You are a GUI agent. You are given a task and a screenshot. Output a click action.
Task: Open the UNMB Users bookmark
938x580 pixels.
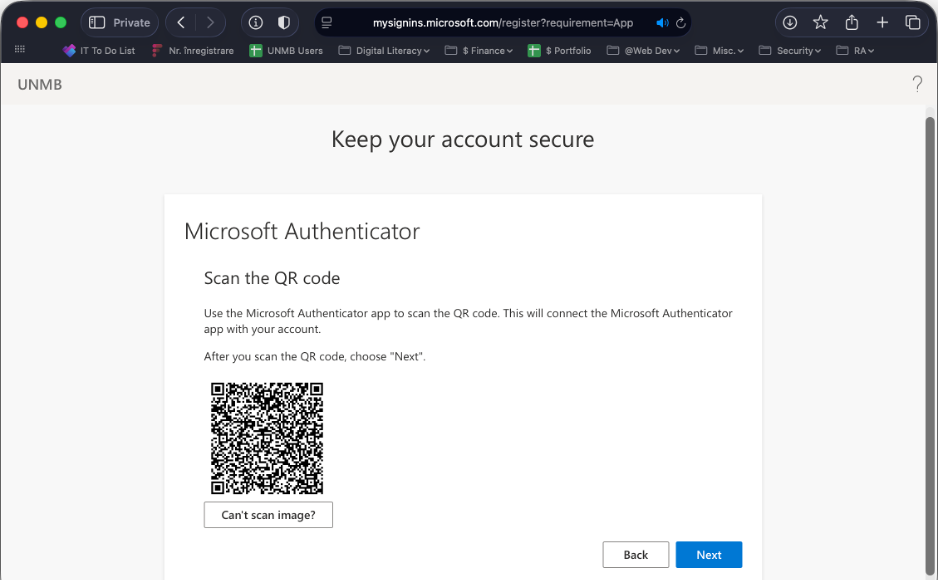(286, 50)
